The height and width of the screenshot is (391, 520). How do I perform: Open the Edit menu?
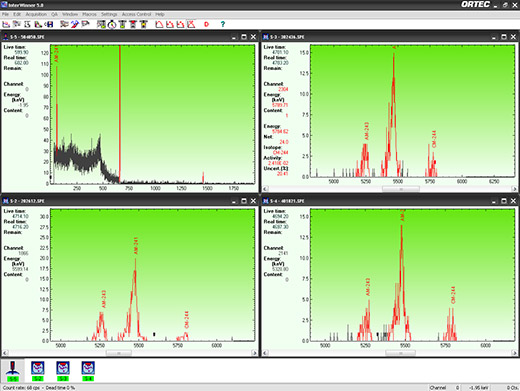pos(17,14)
